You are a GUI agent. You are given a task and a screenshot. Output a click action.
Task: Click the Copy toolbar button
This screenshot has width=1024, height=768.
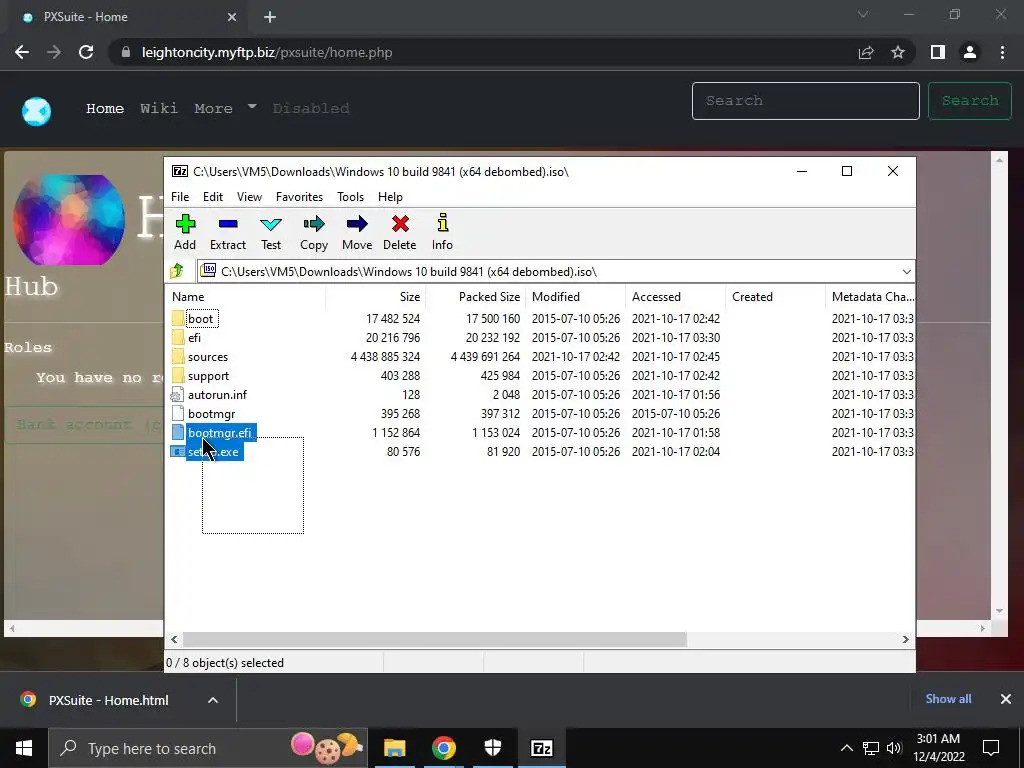pos(313,232)
